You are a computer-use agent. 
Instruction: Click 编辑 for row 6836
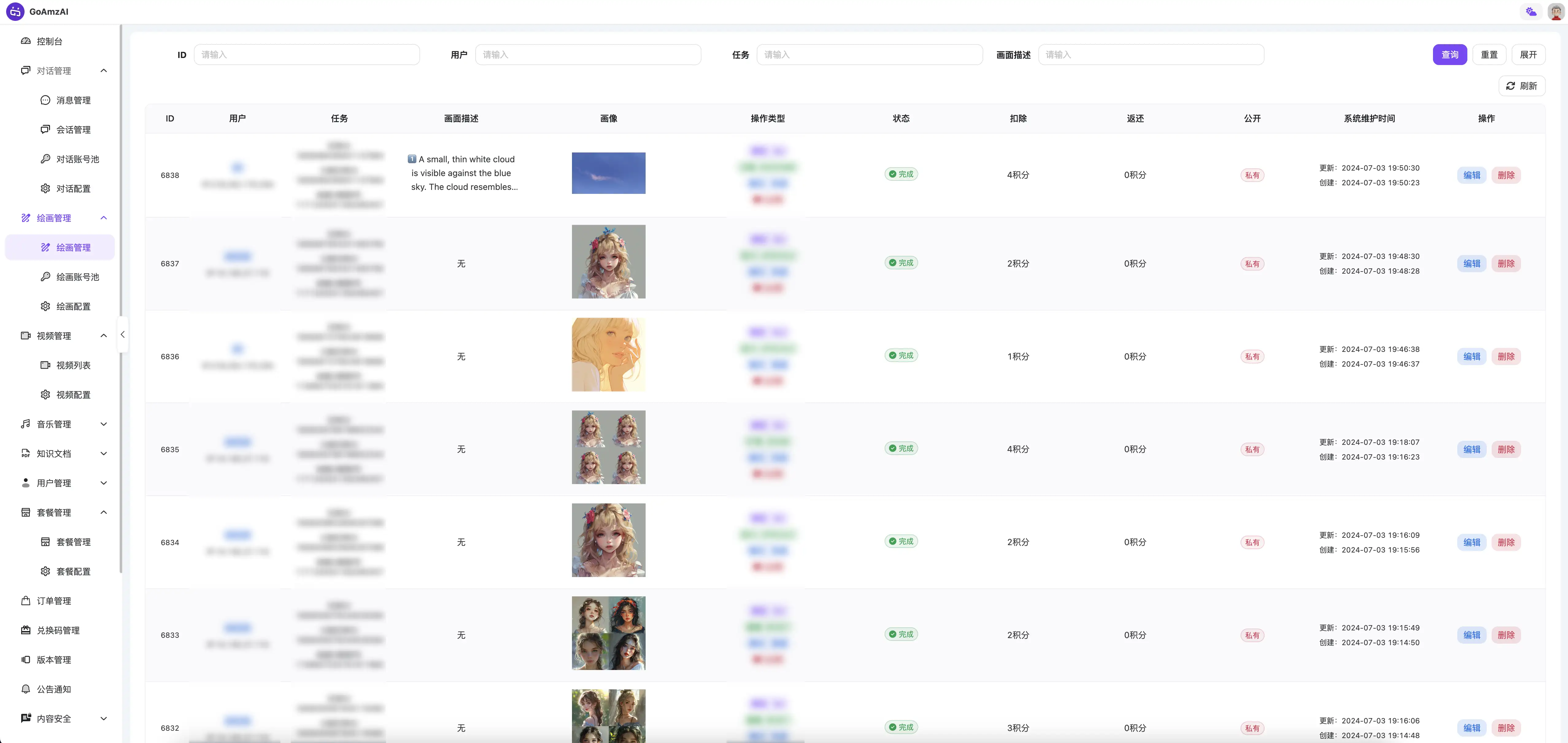point(1472,356)
